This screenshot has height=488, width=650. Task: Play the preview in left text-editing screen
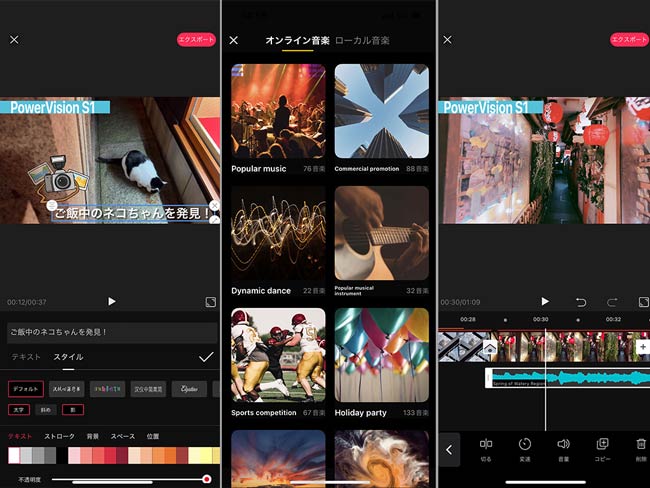112,301
